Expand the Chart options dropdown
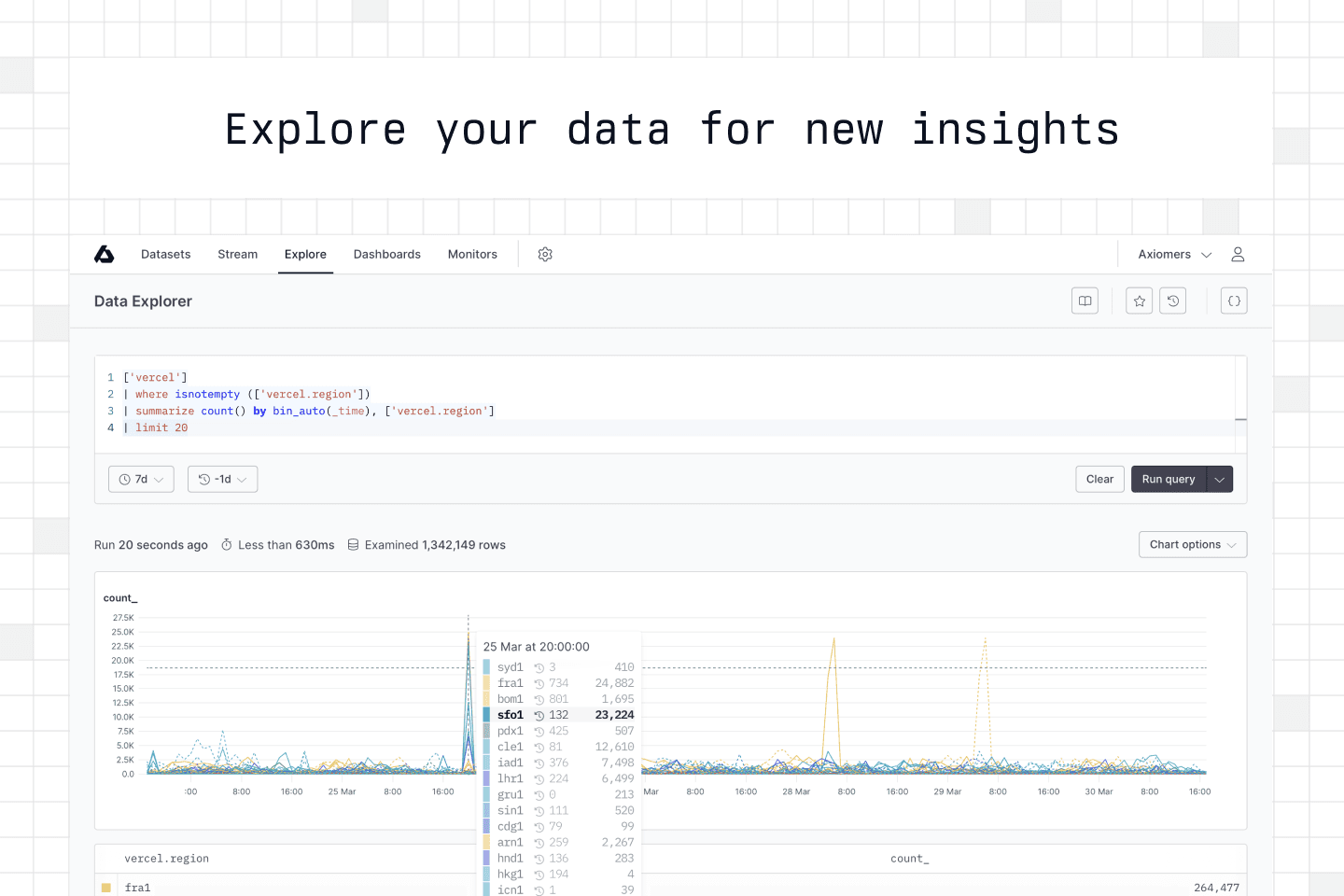The width and height of the screenshot is (1344, 896). [x=1192, y=545]
